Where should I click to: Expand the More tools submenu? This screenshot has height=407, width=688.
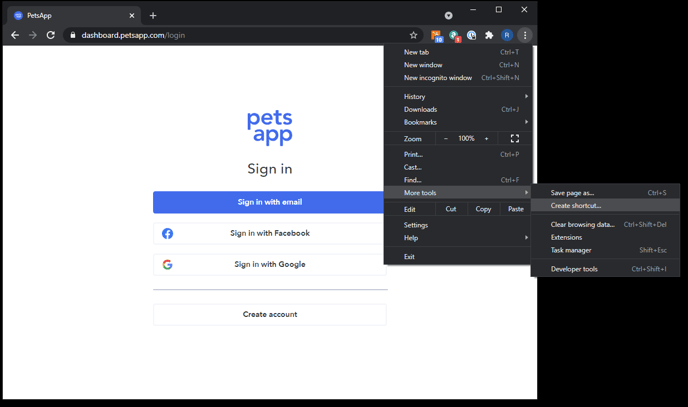pyautogui.click(x=458, y=193)
